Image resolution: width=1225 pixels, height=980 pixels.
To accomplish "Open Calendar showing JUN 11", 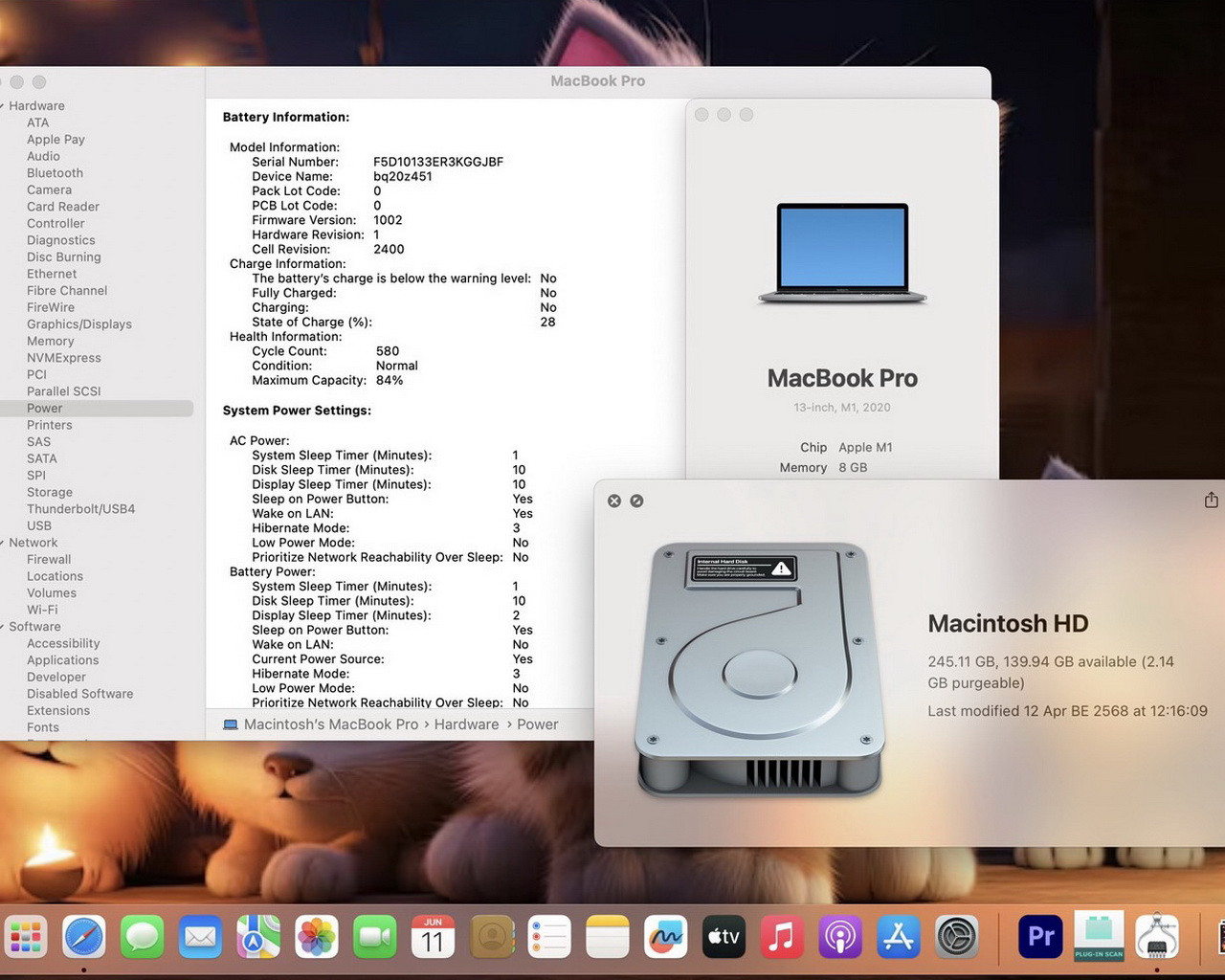I will pos(433,936).
